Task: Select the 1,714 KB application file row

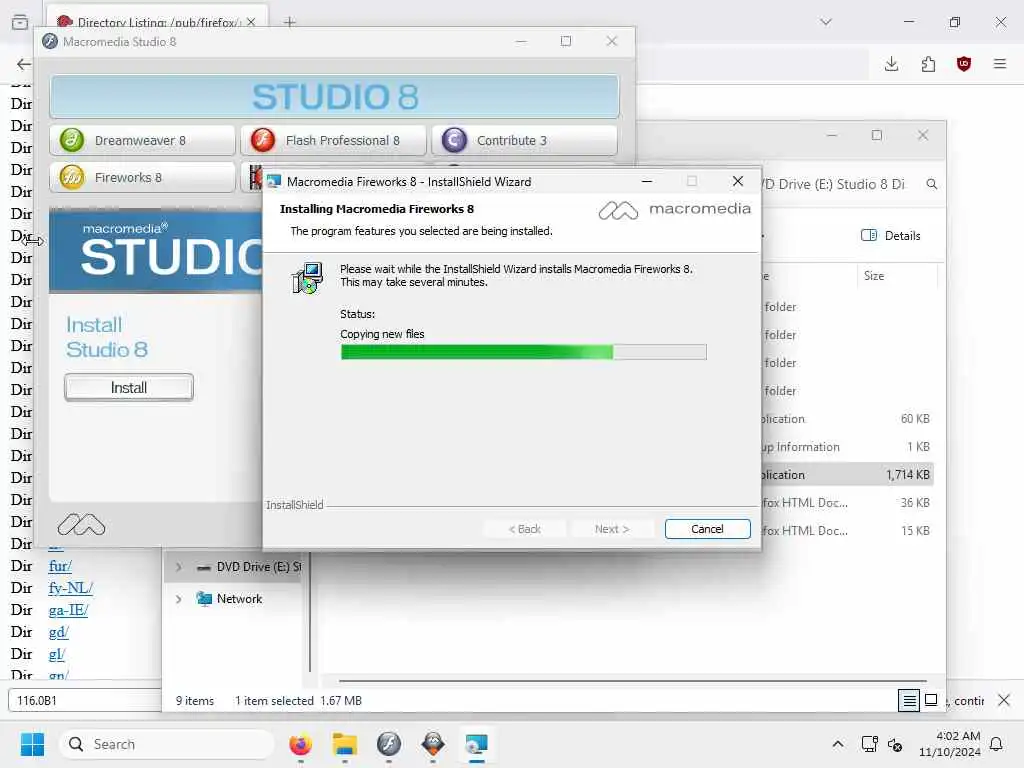Action: click(x=848, y=475)
